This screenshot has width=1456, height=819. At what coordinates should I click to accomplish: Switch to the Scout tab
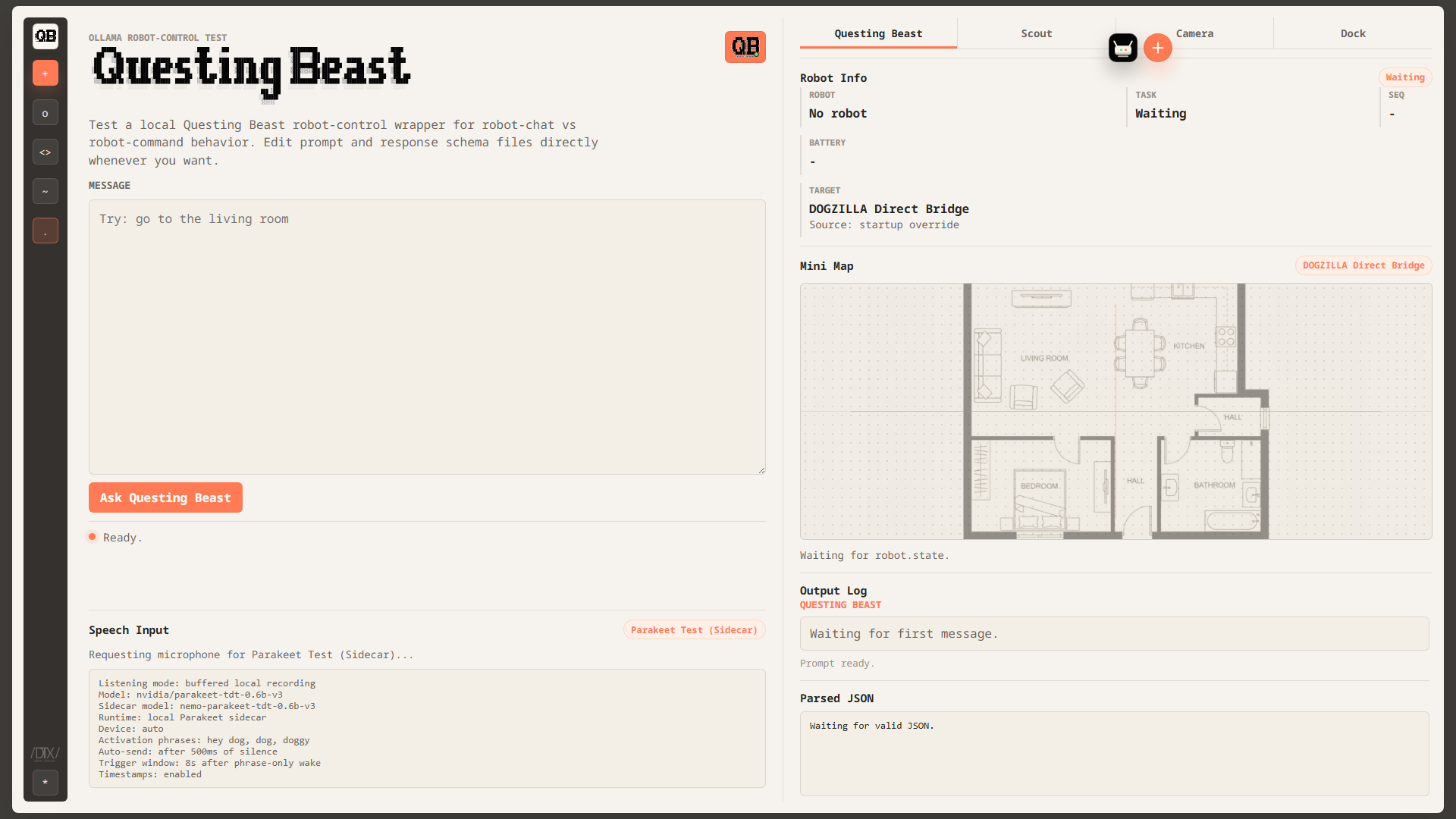(1037, 33)
